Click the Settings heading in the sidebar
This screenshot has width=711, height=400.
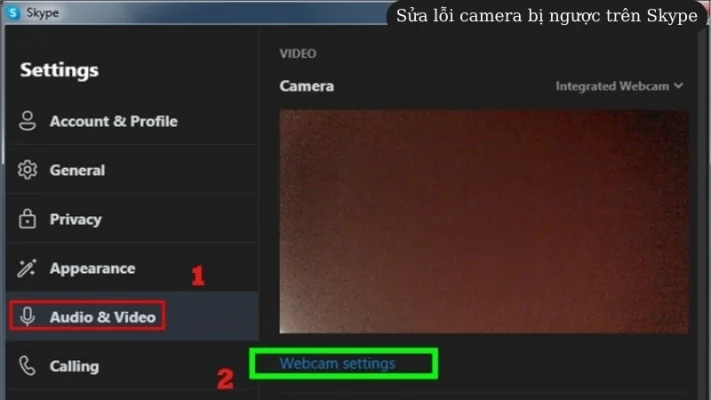[x=59, y=70]
